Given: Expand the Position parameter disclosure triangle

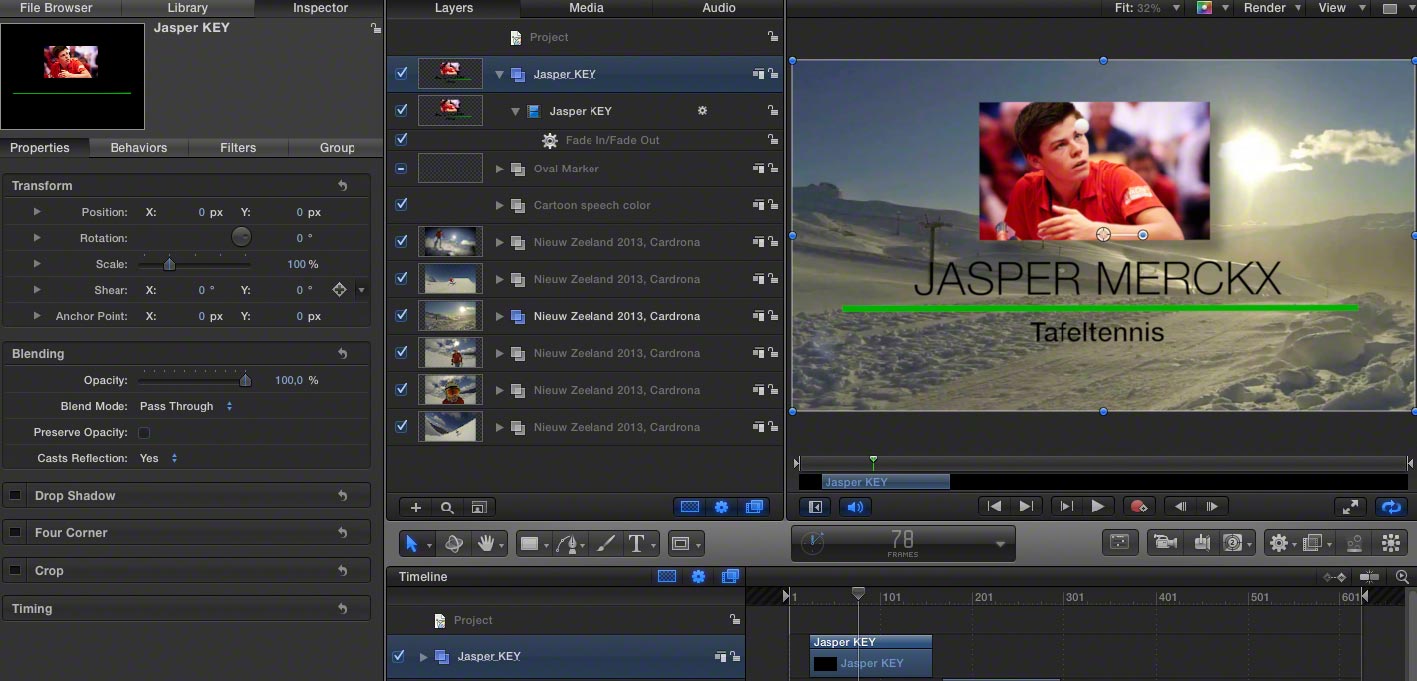Looking at the screenshot, I should click(38, 212).
